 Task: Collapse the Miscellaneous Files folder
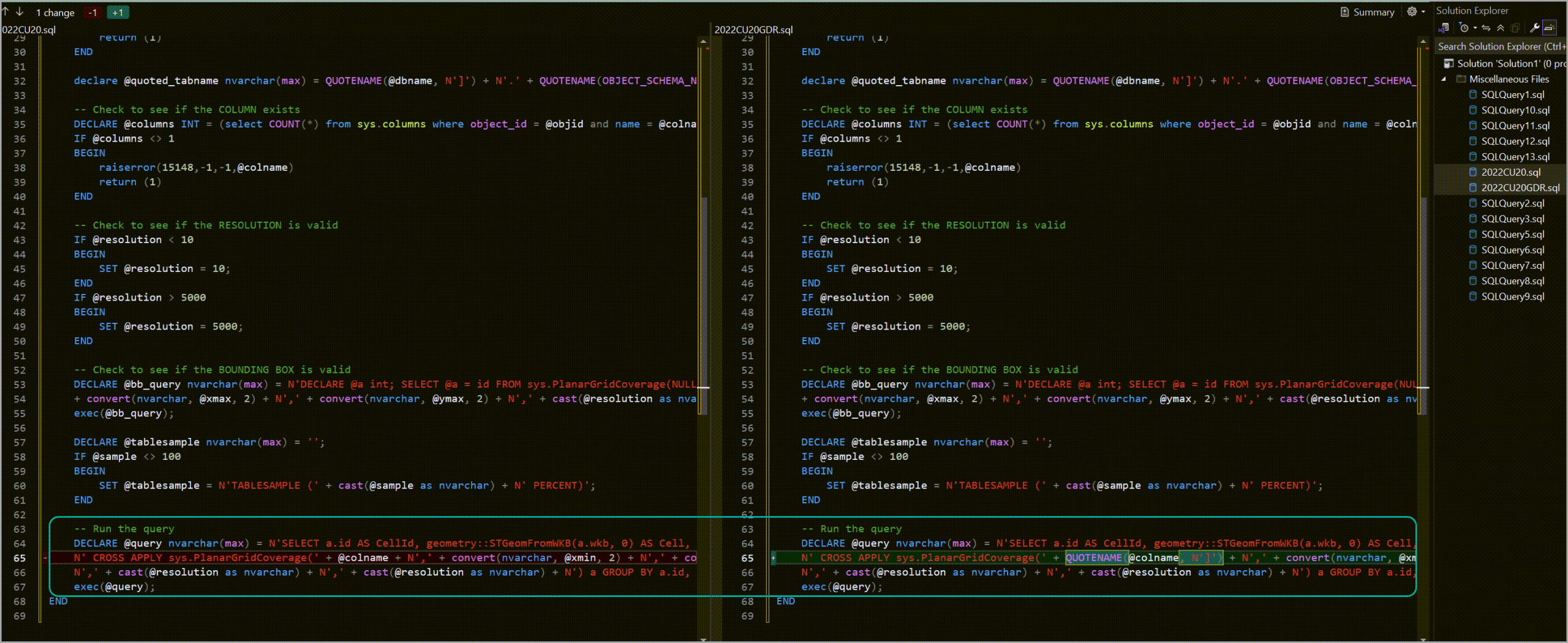pos(1444,79)
